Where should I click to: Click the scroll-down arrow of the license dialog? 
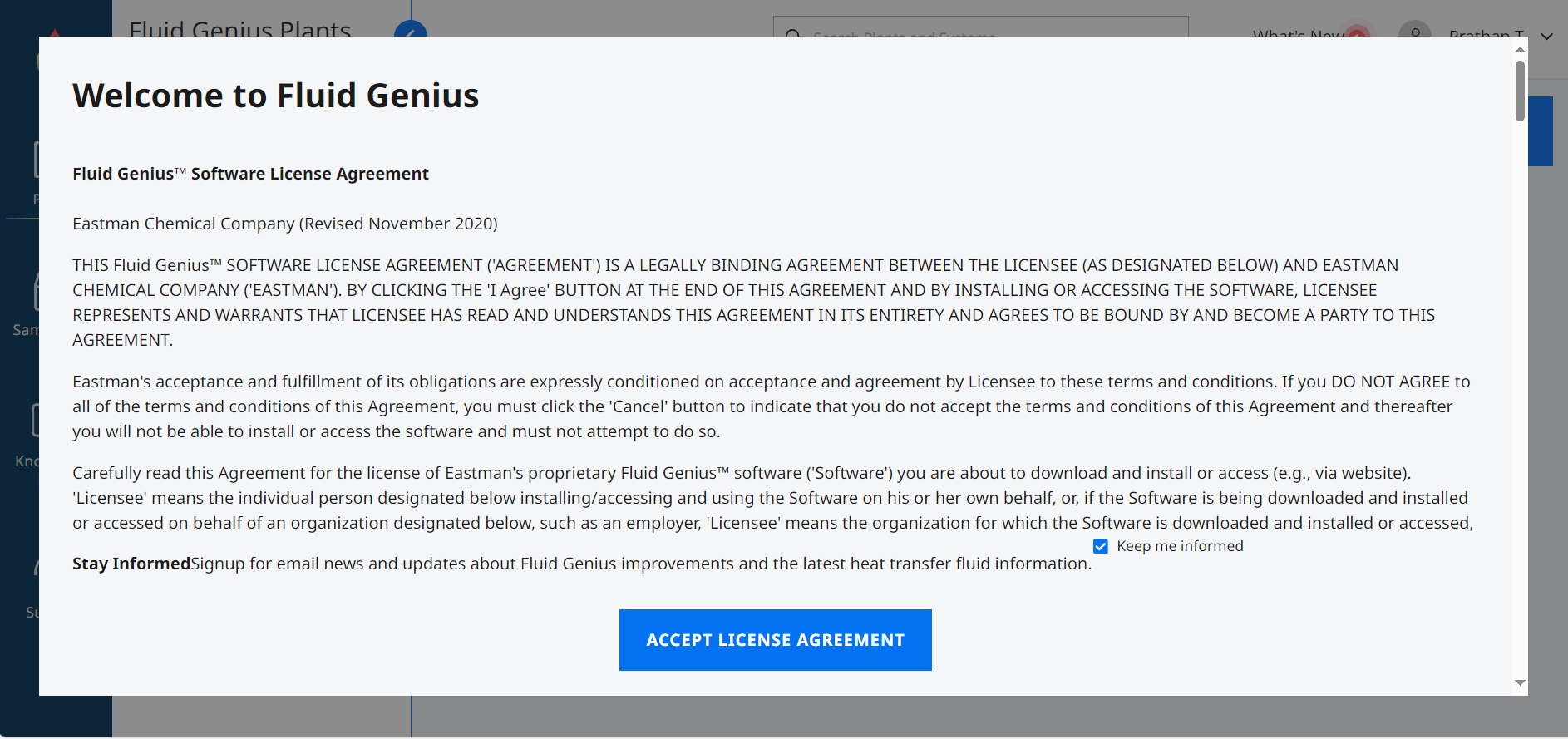tap(1520, 682)
